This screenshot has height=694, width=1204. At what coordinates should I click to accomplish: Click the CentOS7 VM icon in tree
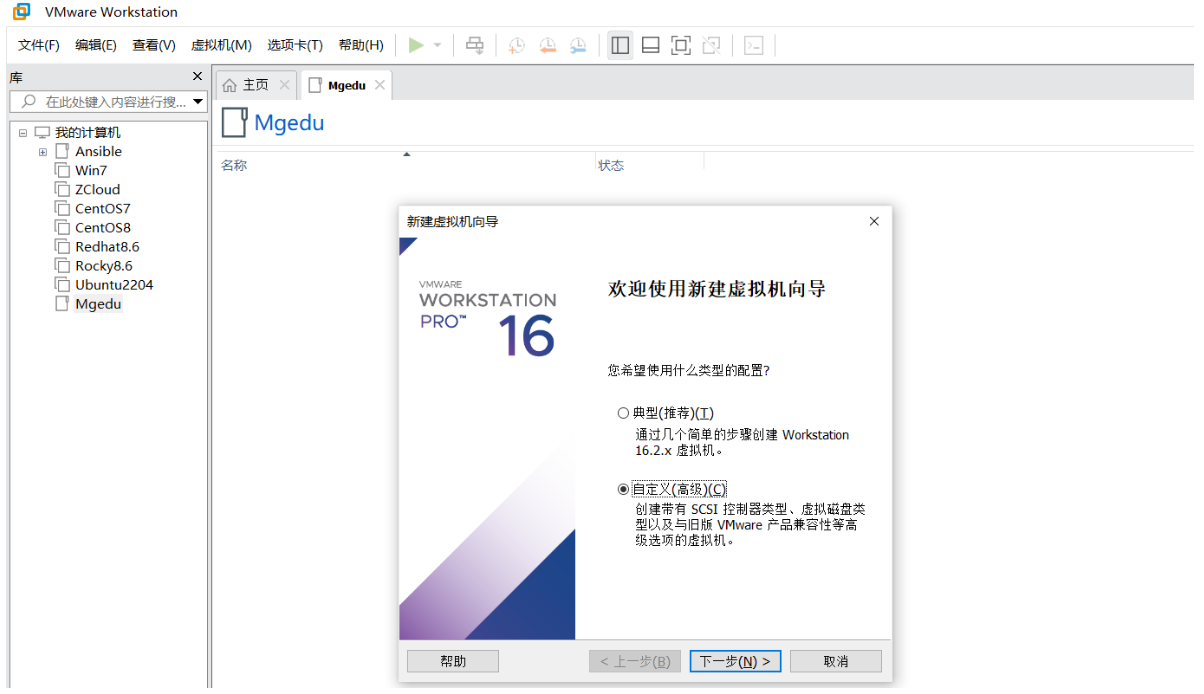(x=62, y=208)
